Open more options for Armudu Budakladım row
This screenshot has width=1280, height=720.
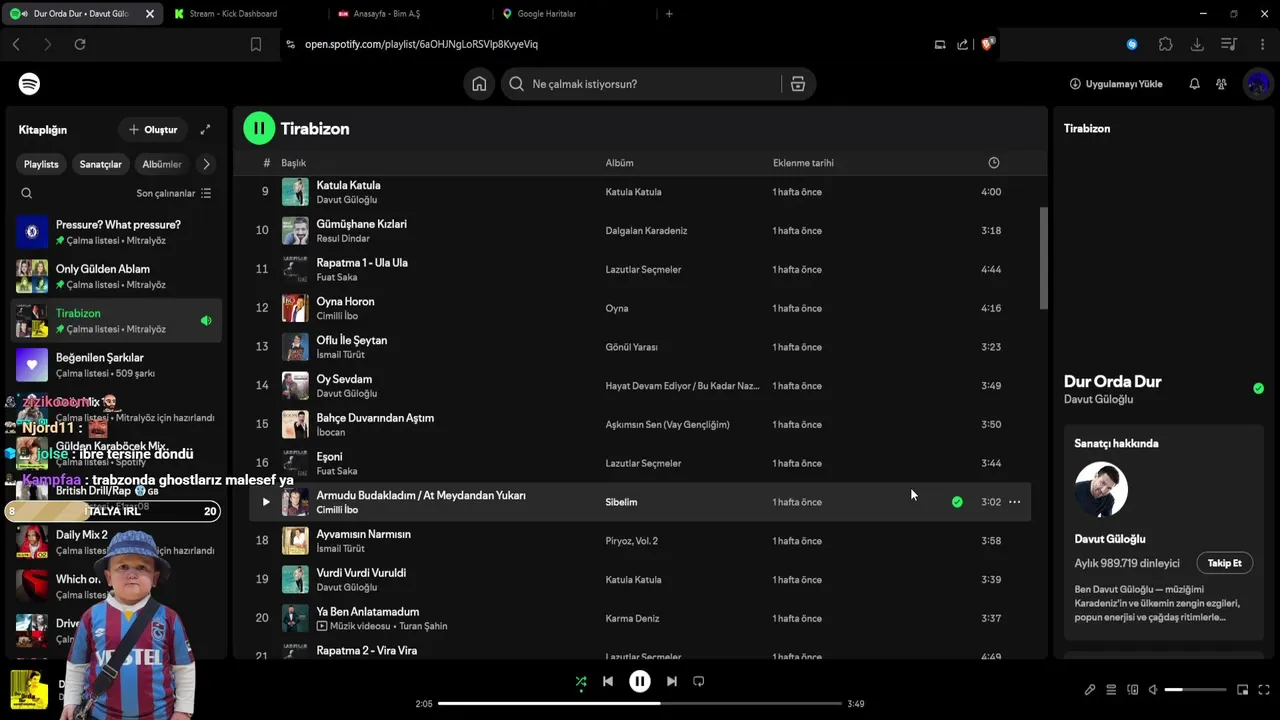1014,502
